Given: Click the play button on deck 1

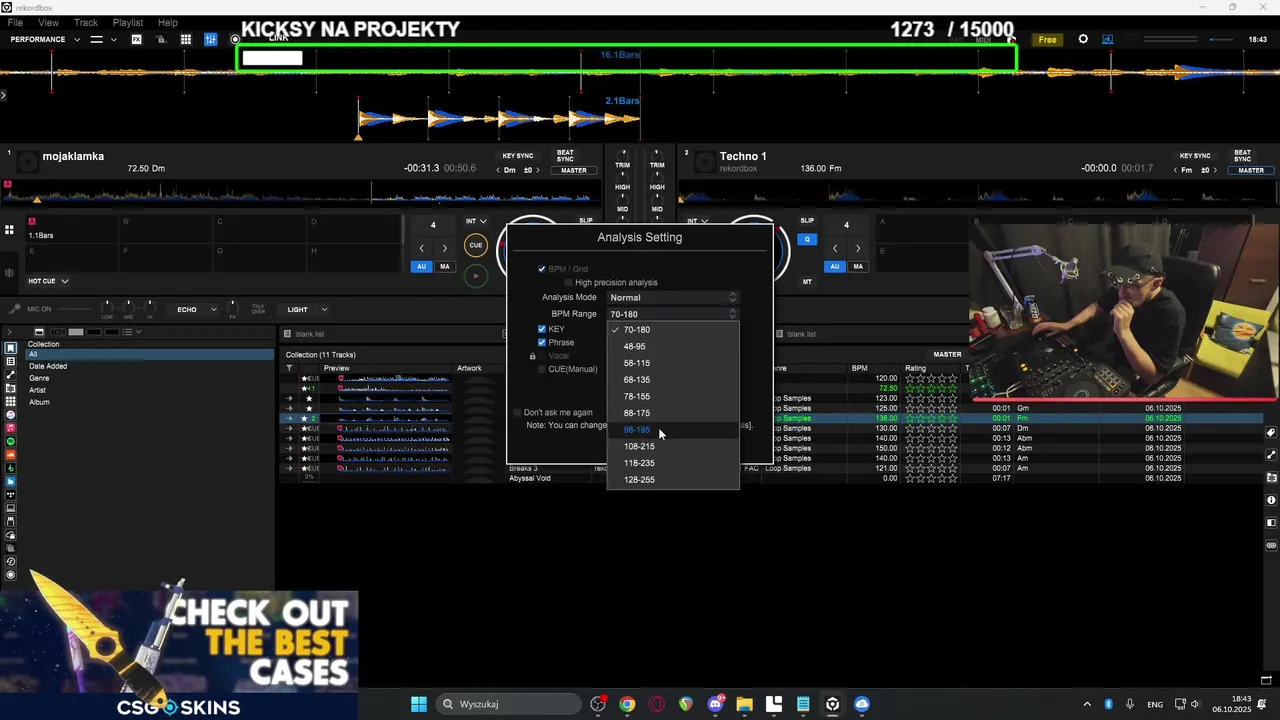Looking at the screenshot, I should click(476, 276).
